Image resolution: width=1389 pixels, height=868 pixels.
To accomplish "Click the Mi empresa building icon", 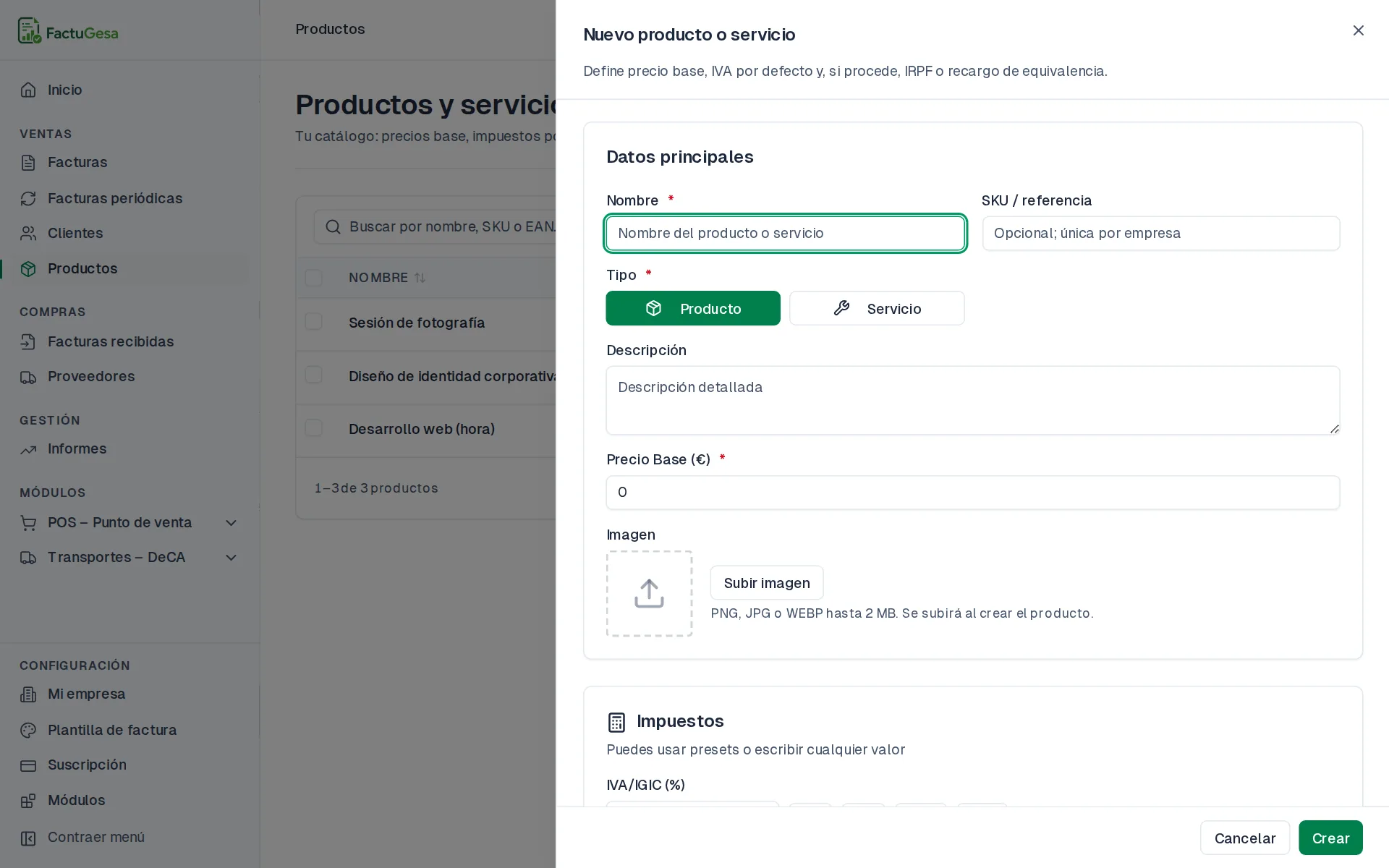I will pyautogui.click(x=28, y=694).
